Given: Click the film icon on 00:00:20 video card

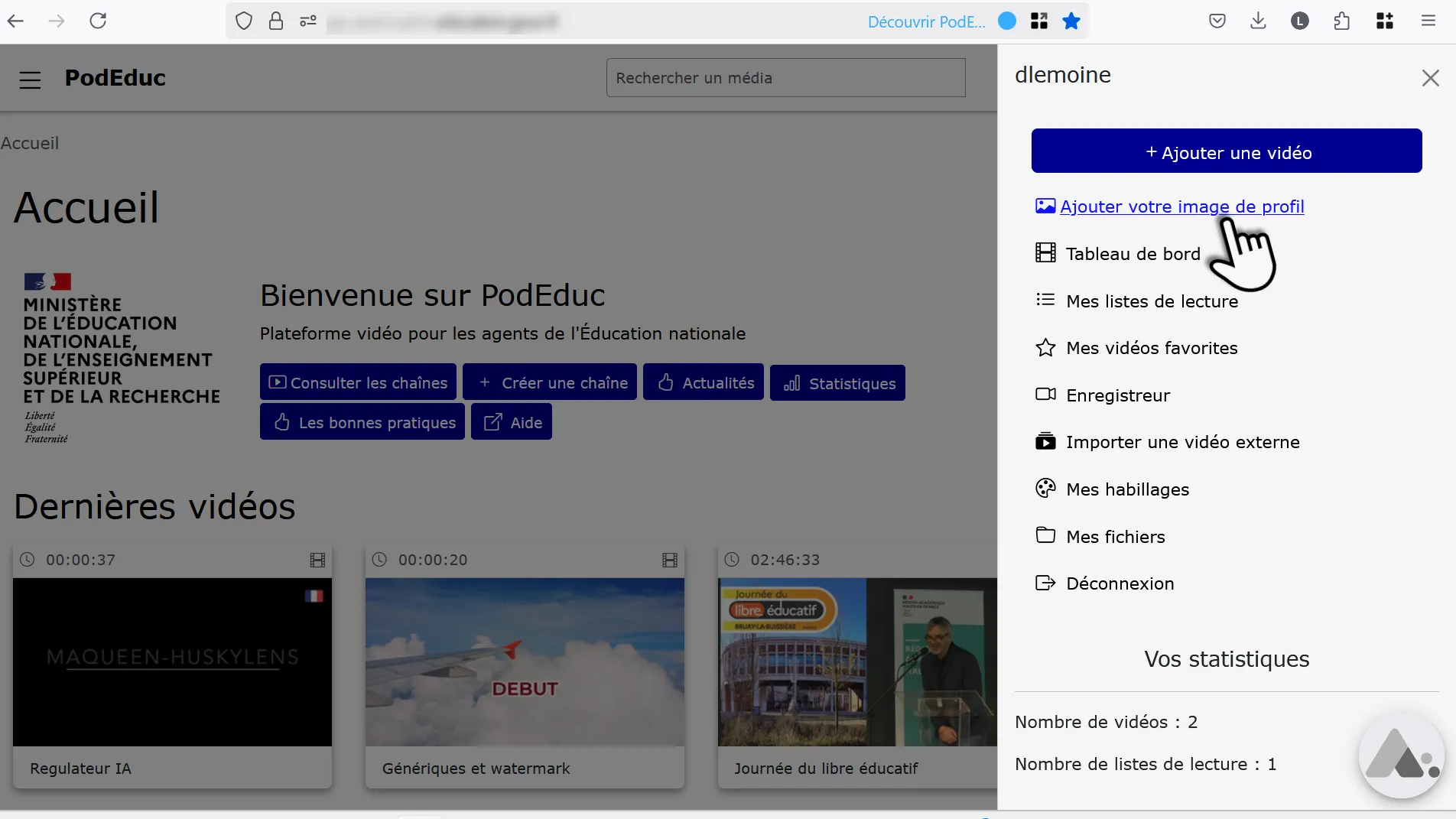Looking at the screenshot, I should coord(670,560).
